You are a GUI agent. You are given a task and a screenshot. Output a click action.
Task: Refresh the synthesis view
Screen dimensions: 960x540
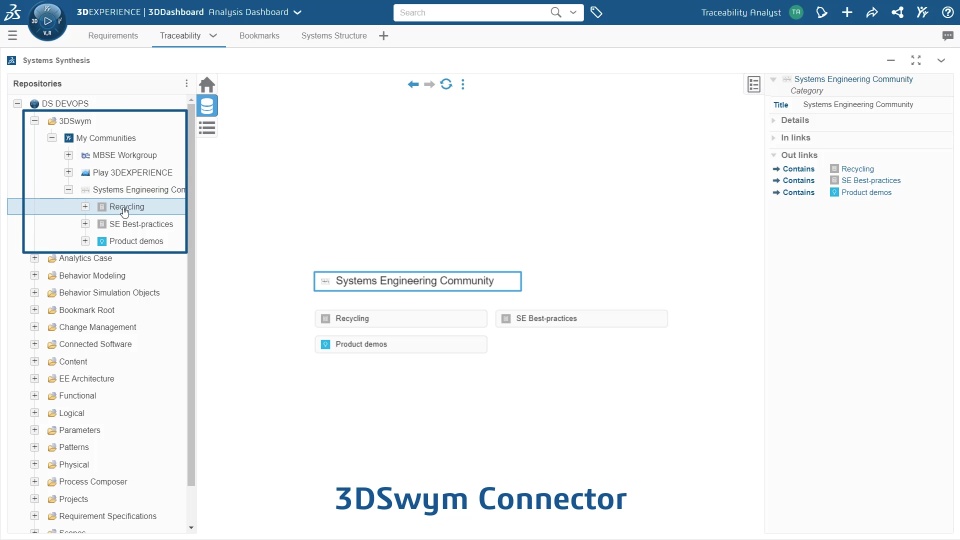(x=446, y=84)
